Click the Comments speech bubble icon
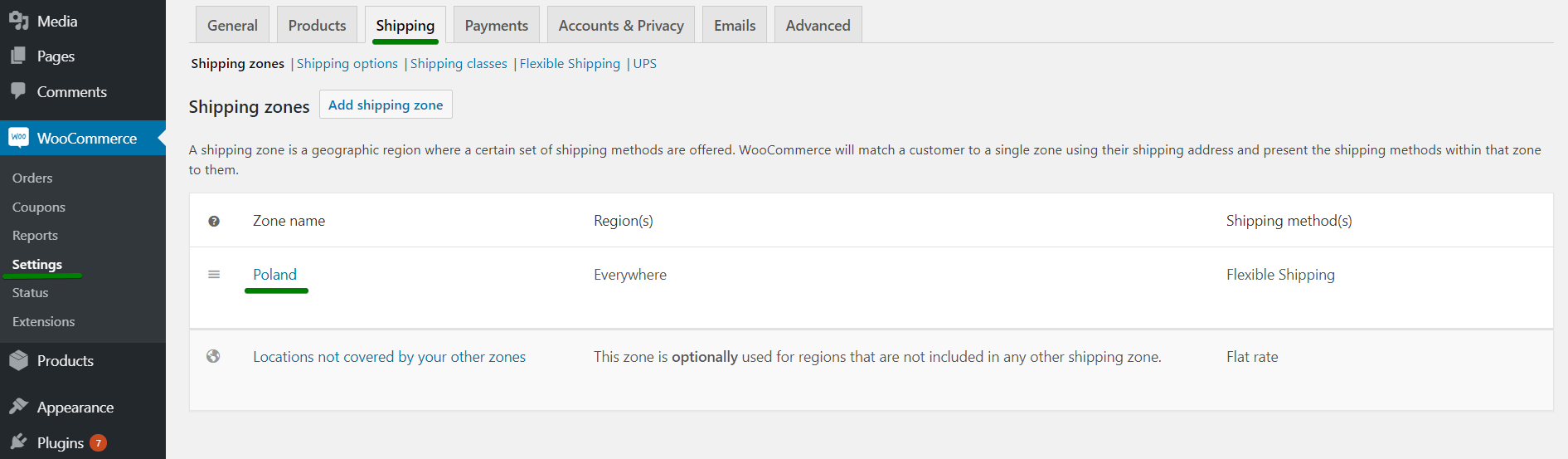This screenshot has height=459, width=1568. (x=18, y=91)
